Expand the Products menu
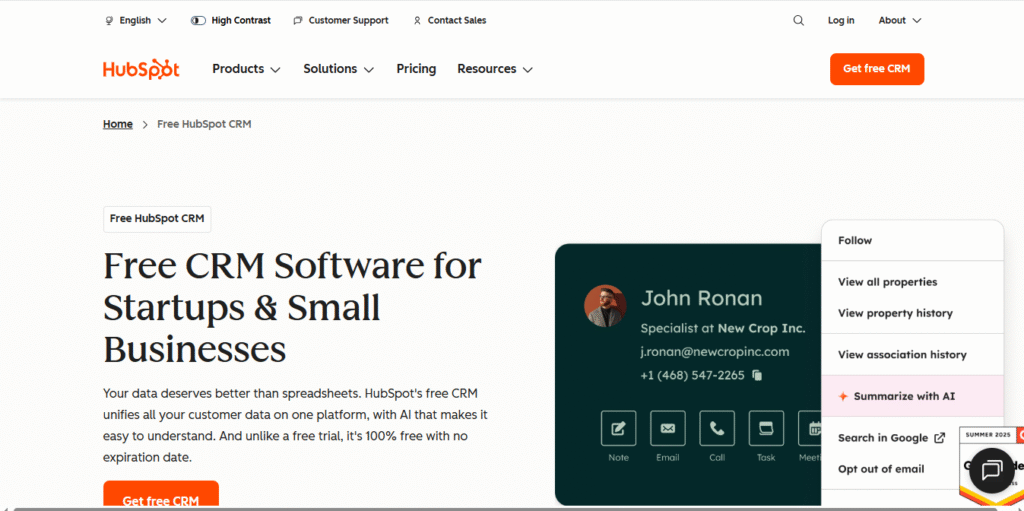 (x=246, y=69)
